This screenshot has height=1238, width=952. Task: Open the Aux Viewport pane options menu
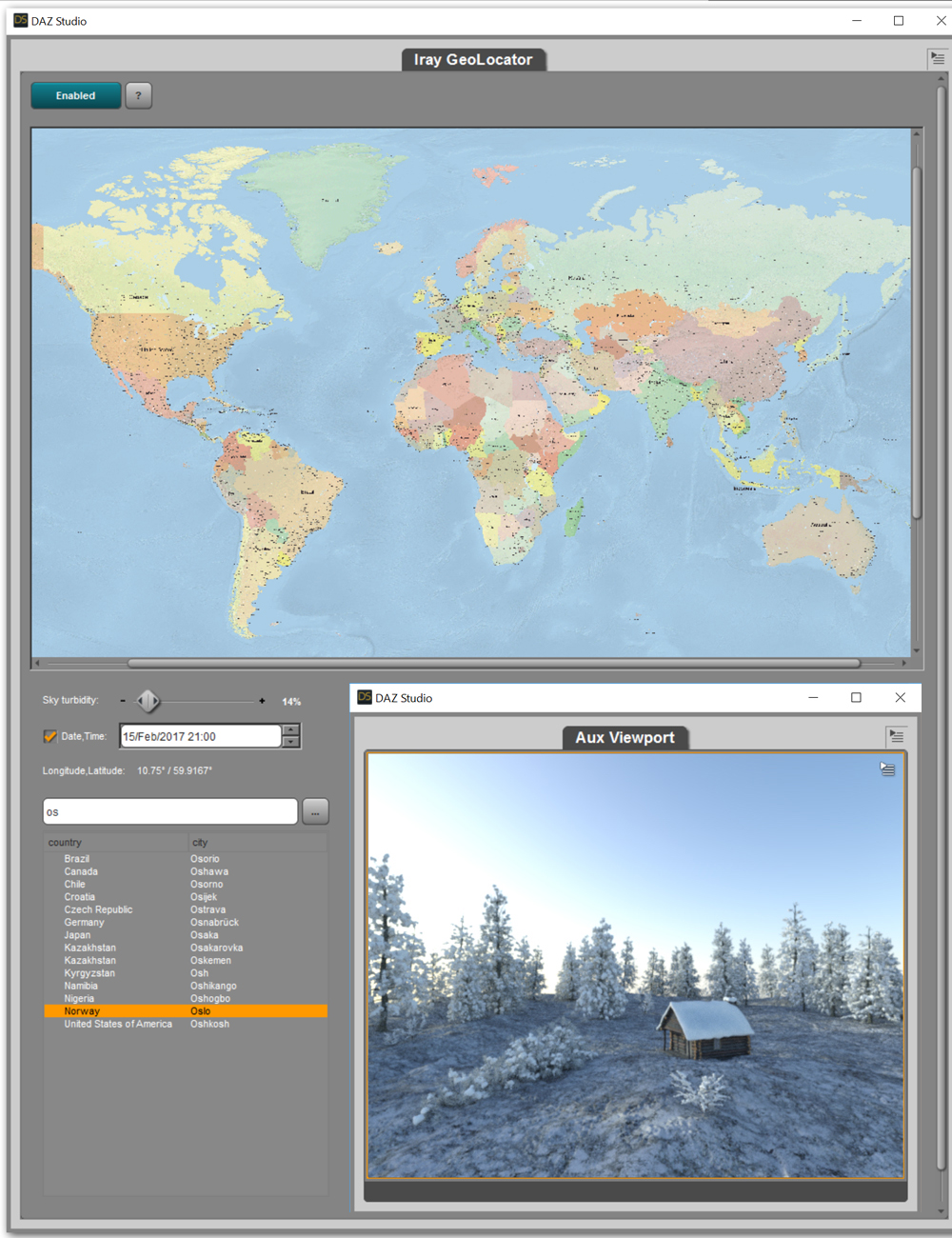(x=896, y=736)
